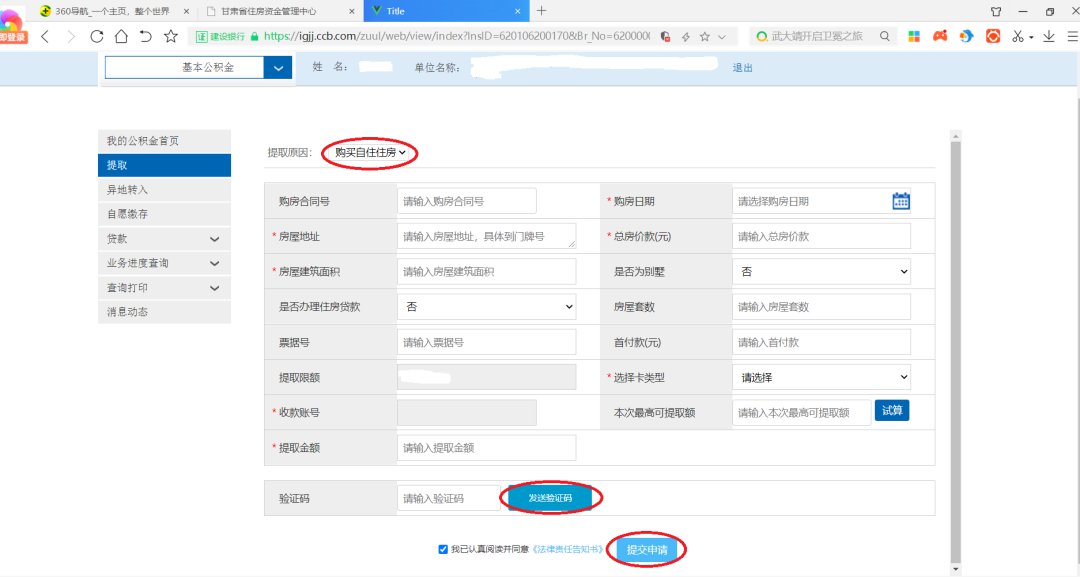Image resolution: width=1080 pixels, height=577 pixels.
Task: Click the 购房合同号 input field
Action: pos(466,201)
